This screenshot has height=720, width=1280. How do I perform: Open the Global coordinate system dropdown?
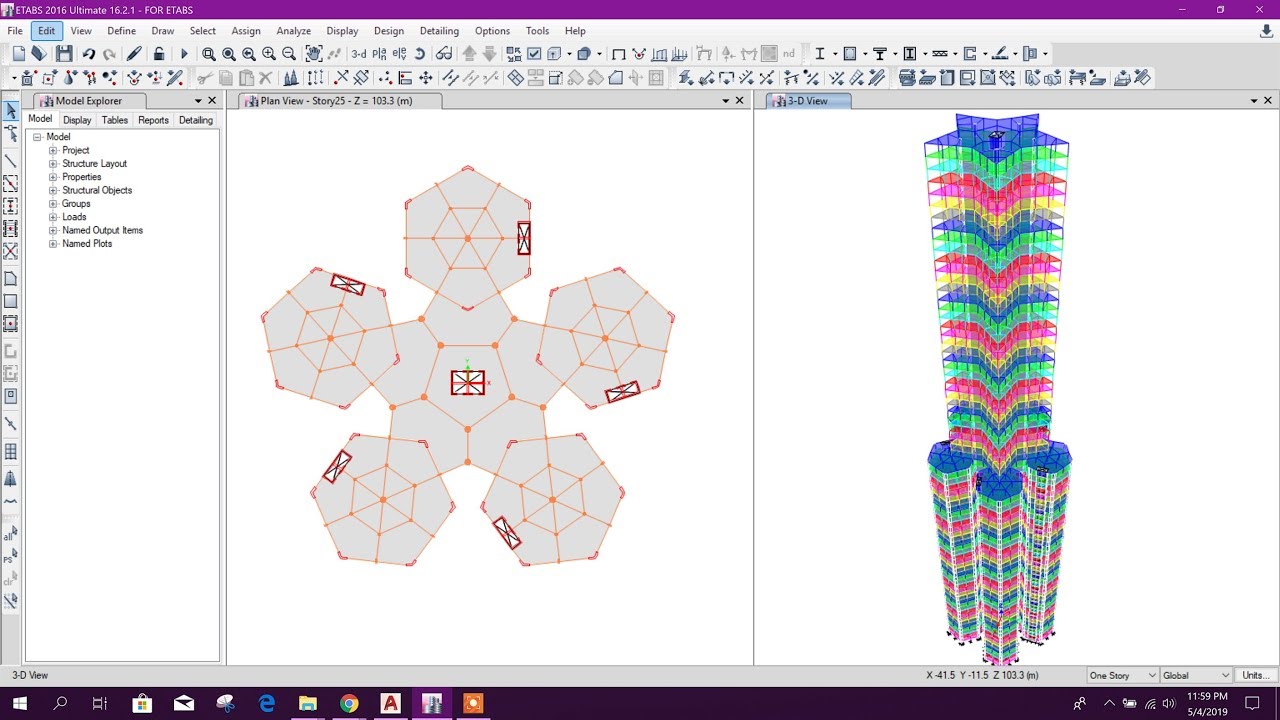click(x=1196, y=675)
